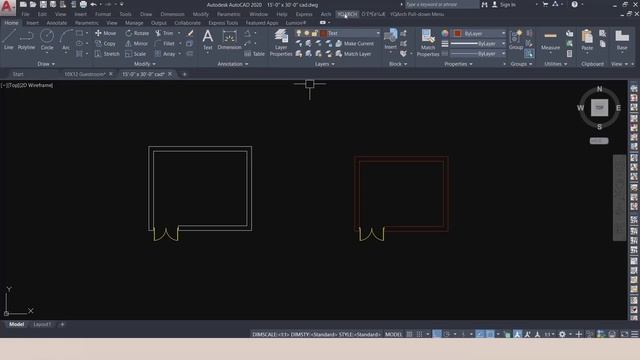Activate the Fillet command
The height and width of the screenshot is (360, 640).
click(x=165, y=43)
